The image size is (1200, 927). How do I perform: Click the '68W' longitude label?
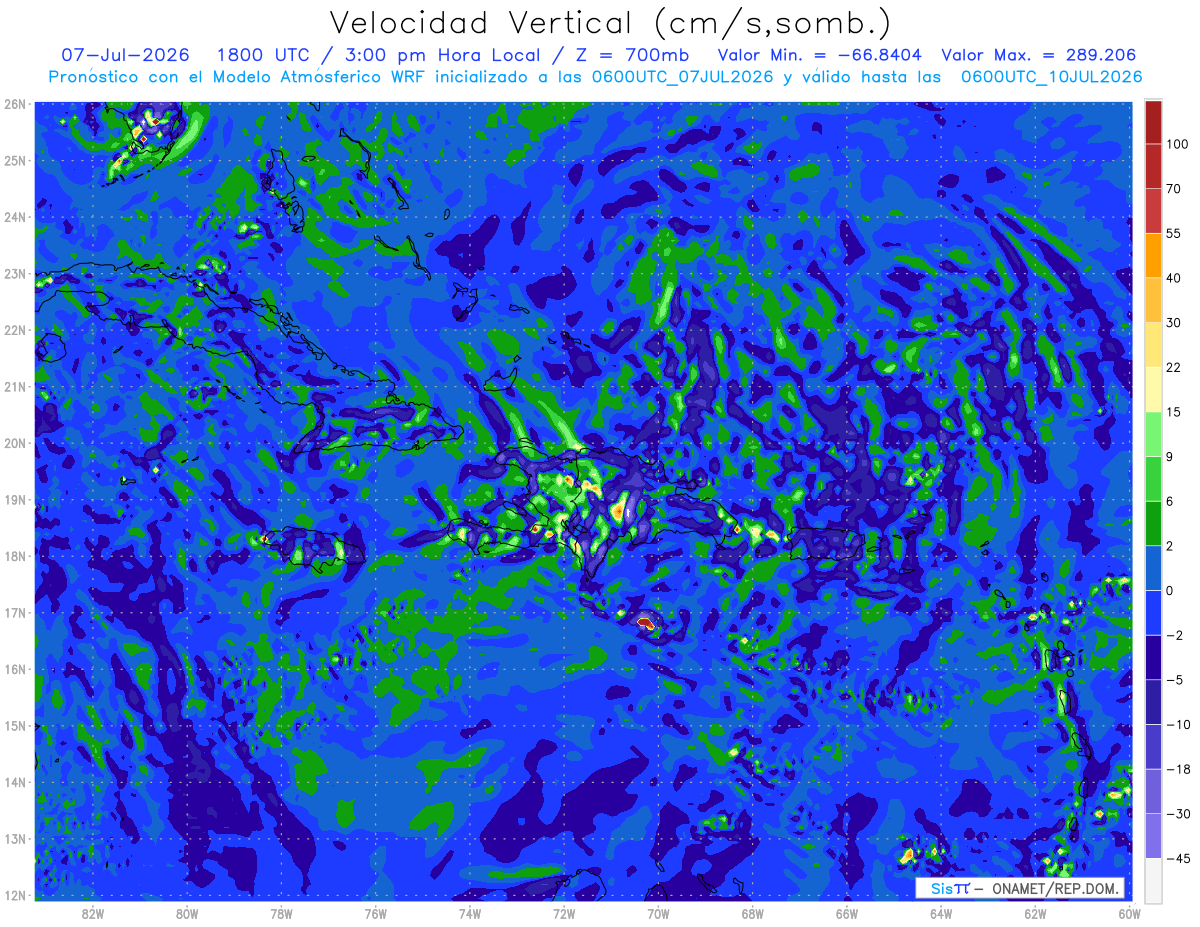[753, 913]
